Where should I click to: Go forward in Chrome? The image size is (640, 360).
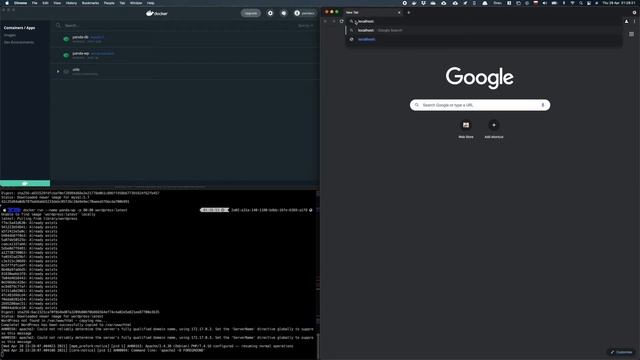pyautogui.click(x=333, y=21)
